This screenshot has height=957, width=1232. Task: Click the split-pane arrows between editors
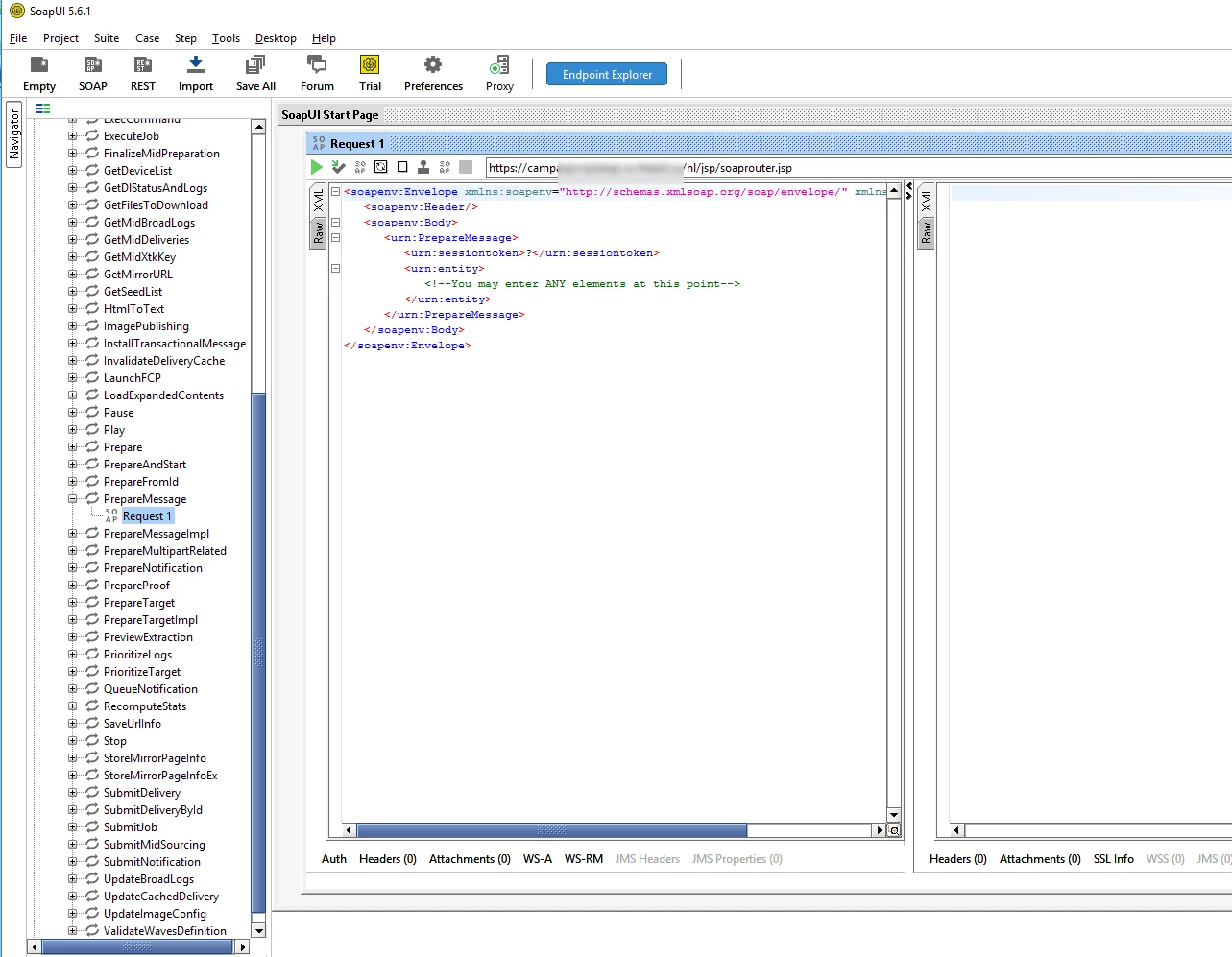click(909, 190)
